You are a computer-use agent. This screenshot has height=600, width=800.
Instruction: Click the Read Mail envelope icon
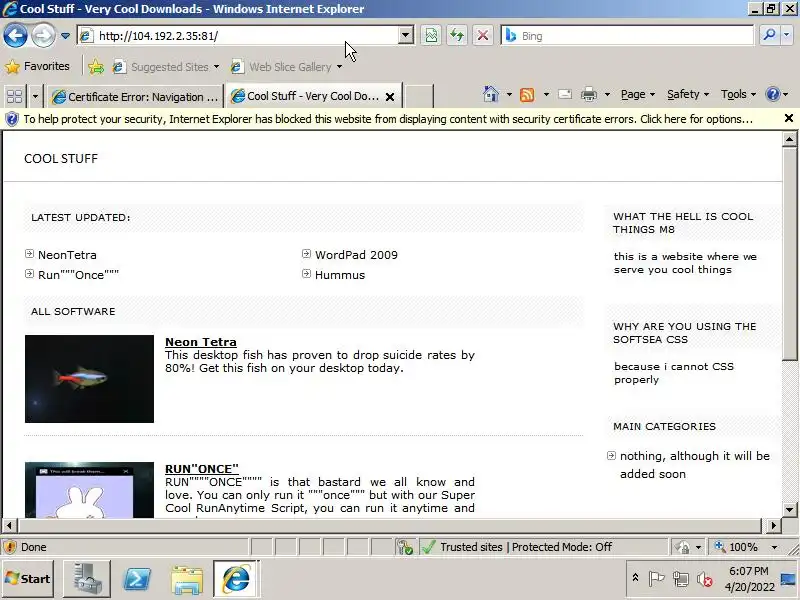(565, 94)
